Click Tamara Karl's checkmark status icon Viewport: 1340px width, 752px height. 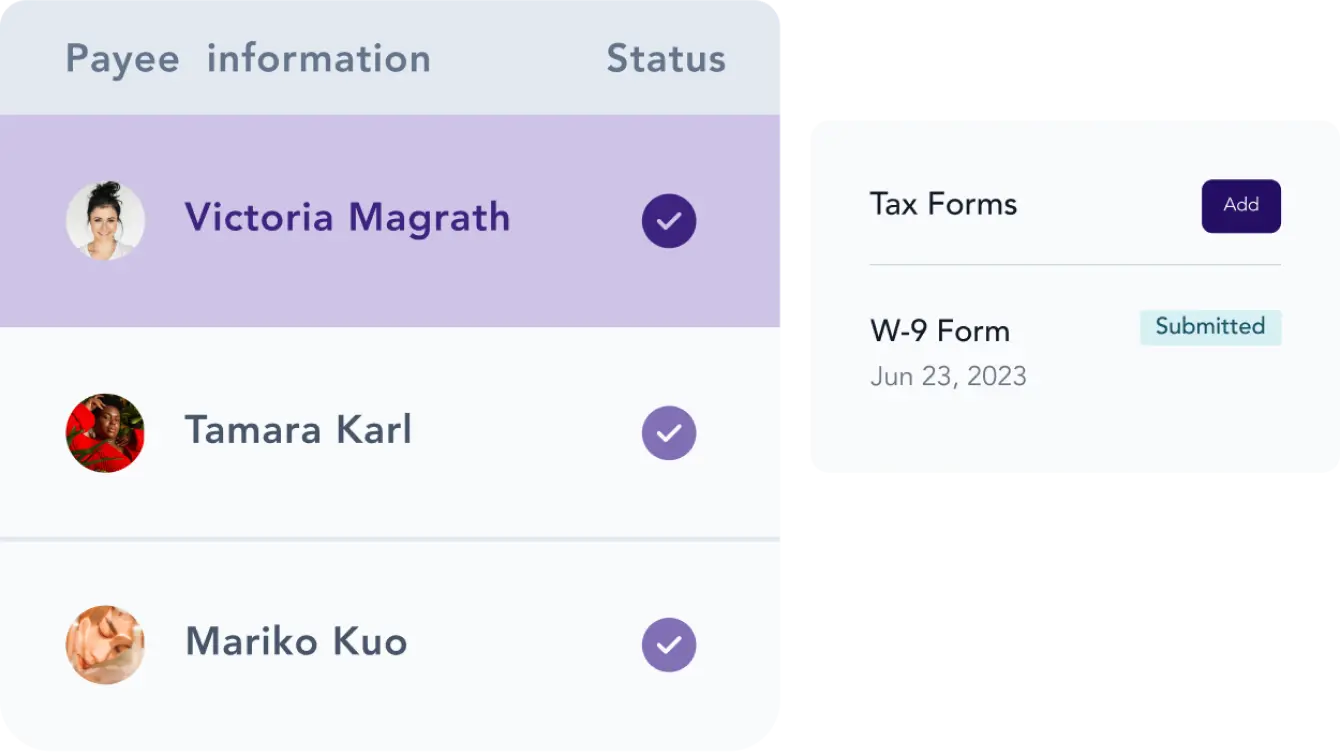tap(669, 433)
